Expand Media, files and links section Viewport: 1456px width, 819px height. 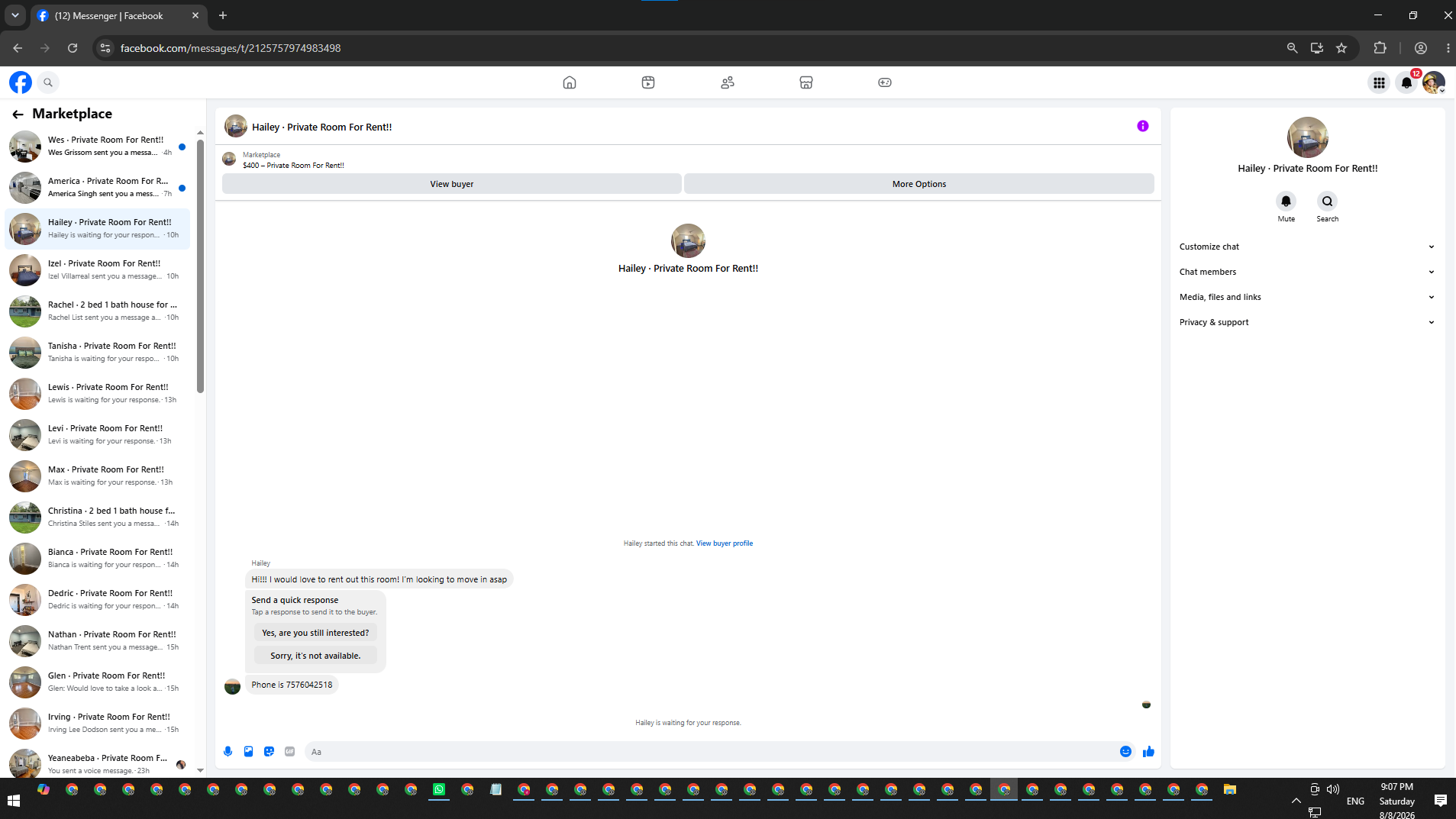1307,297
